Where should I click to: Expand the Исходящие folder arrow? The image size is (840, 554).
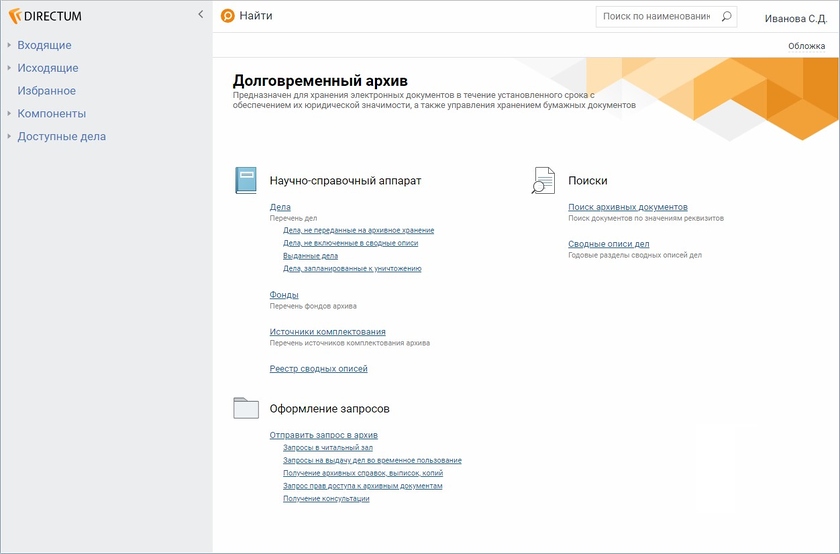point(9,68)
